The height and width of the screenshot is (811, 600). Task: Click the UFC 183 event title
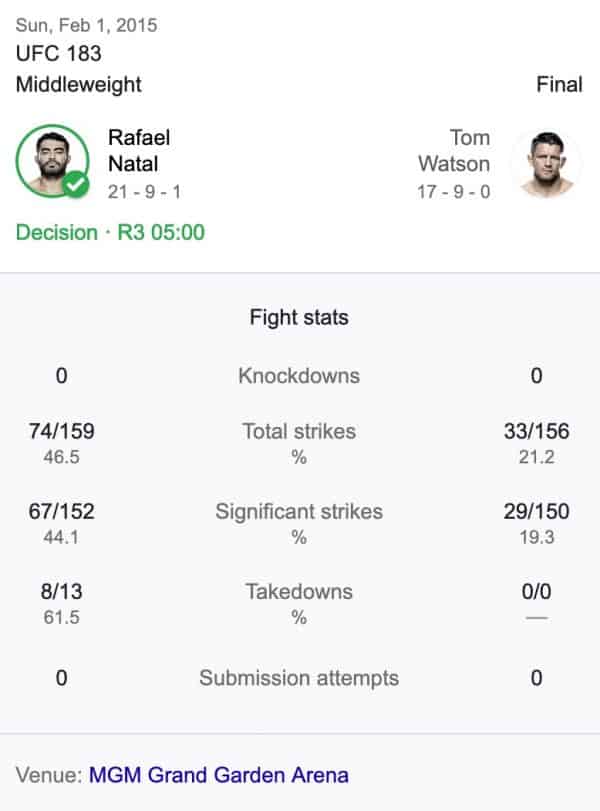[58, 53]
